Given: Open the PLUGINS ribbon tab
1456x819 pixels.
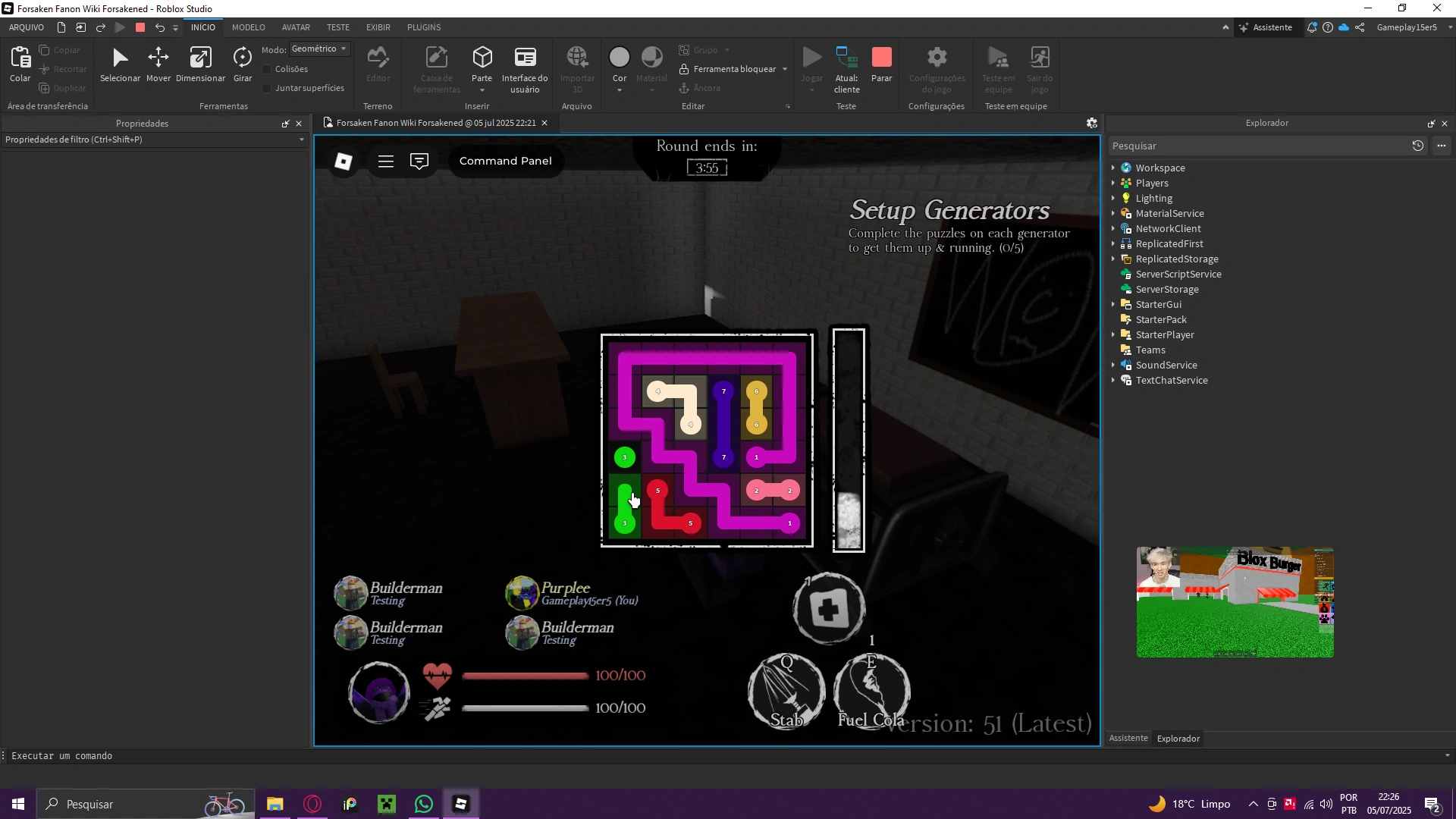Looking at the screenshot, I should [x=423, y=27].
